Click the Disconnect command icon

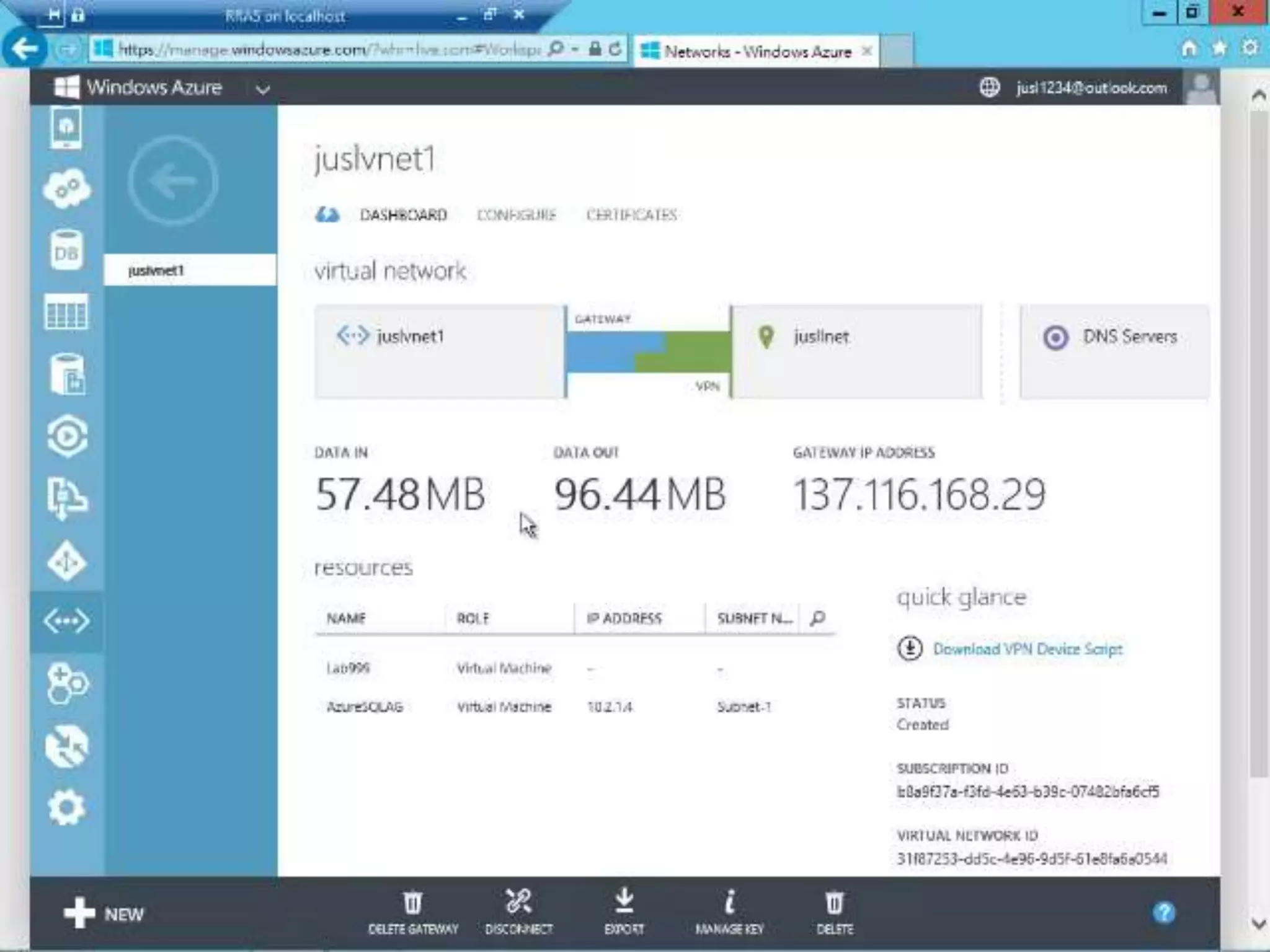[x=518, y=902]
